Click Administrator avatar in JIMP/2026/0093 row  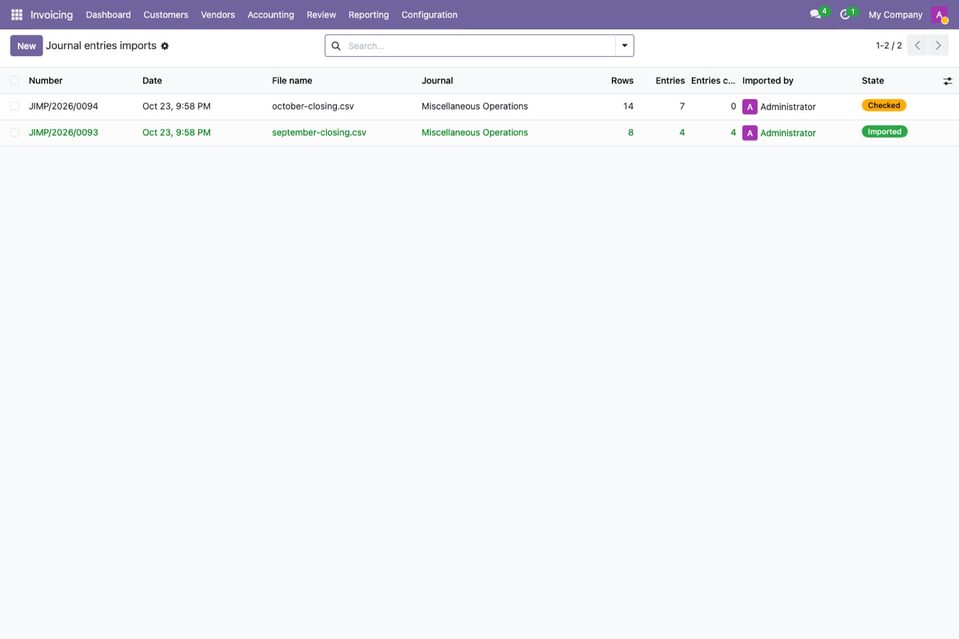click(750, 133)
